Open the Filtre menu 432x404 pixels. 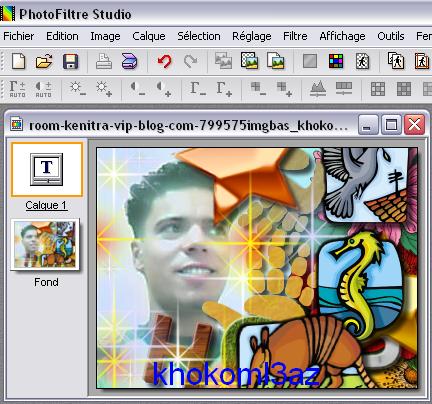pos(295,36)
